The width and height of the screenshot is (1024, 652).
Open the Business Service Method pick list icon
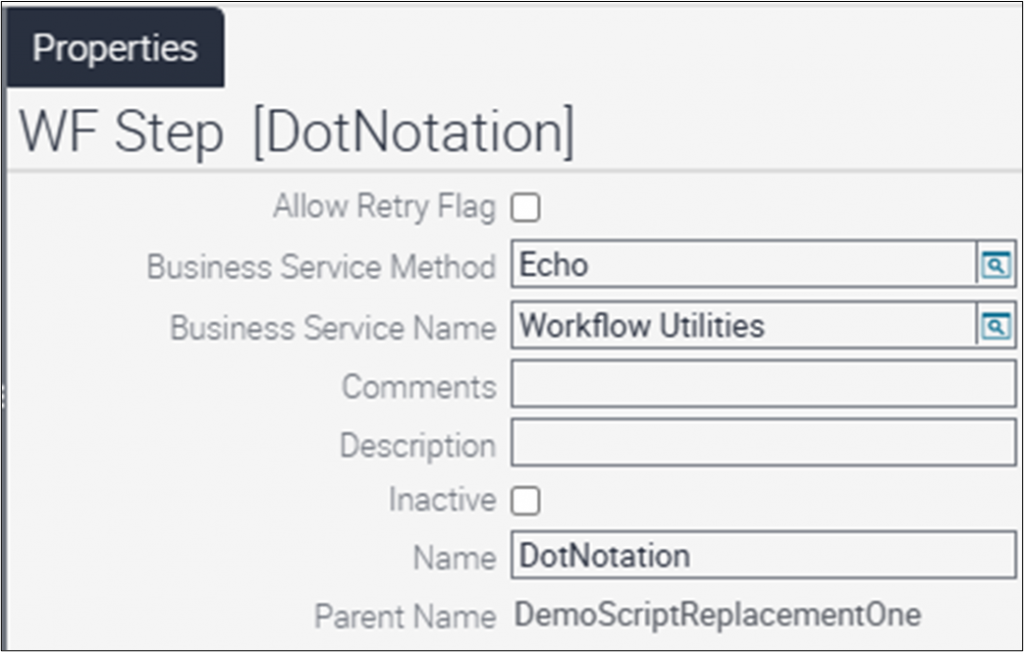click(995, 265)
